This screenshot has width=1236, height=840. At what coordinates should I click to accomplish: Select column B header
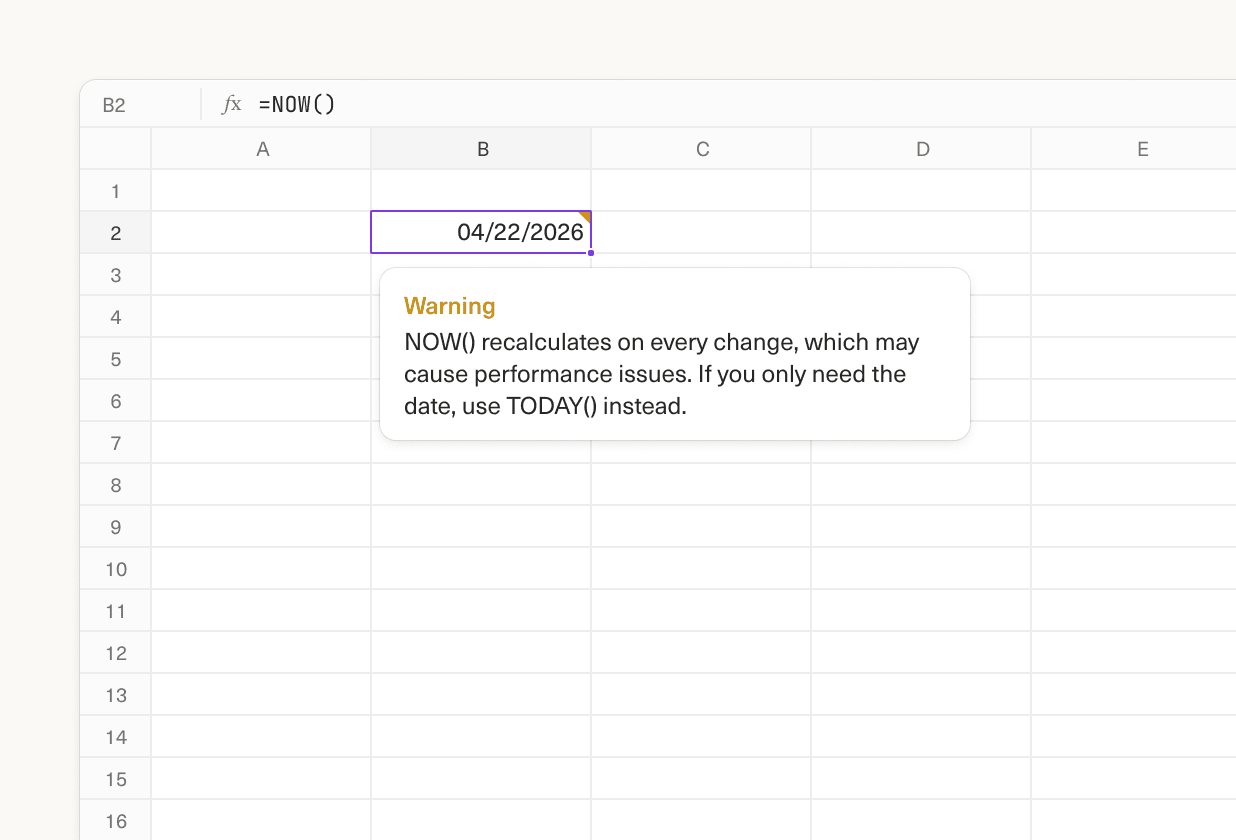[482, 149]
